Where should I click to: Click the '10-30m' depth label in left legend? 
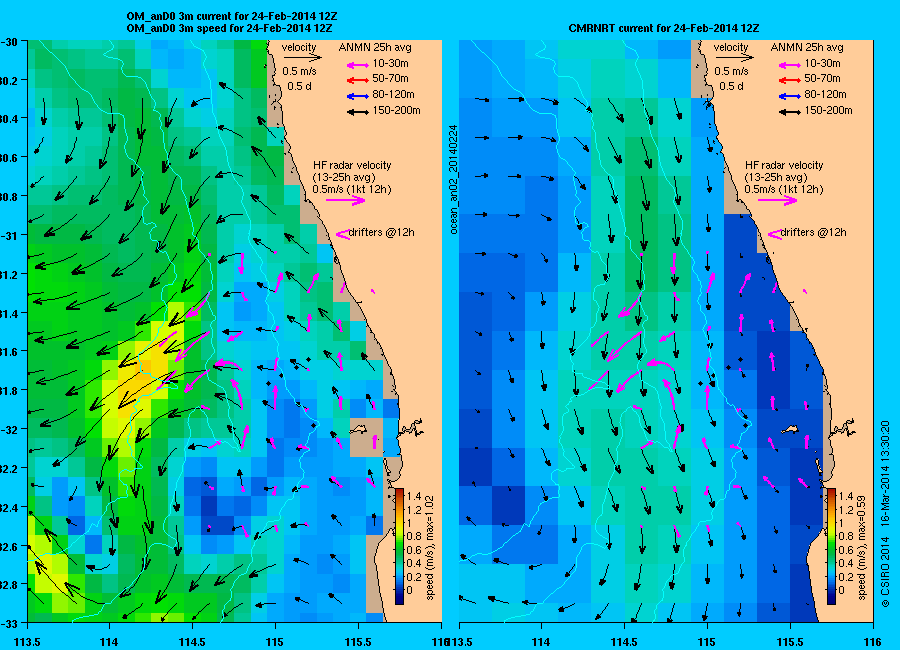click(390, 63)
